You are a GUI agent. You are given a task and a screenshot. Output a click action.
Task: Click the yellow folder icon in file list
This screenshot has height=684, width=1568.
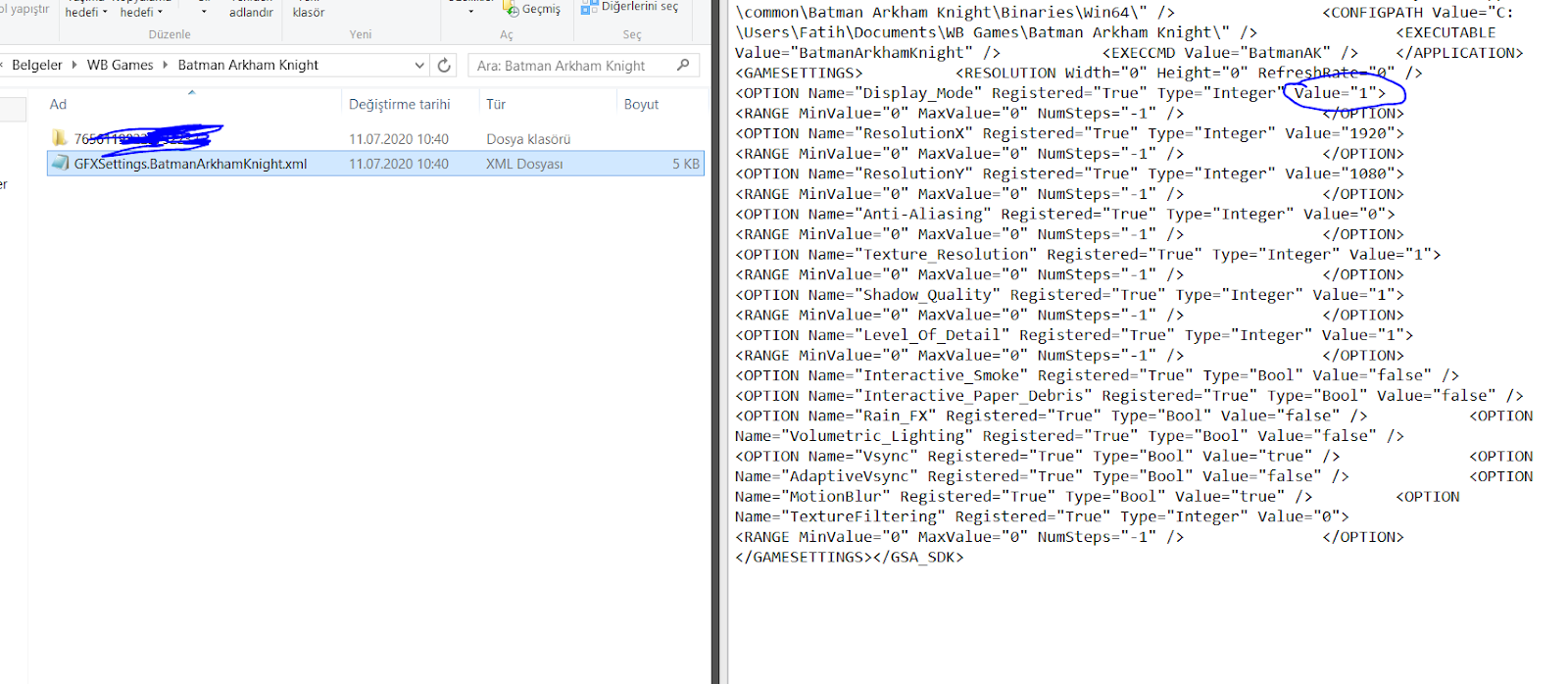pos(60,138)
